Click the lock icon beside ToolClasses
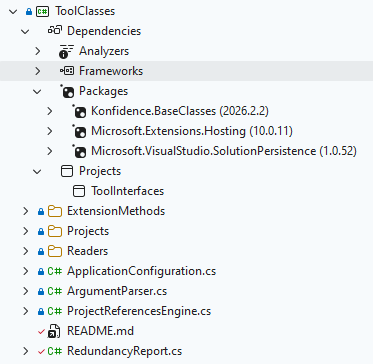373x364 pixels. click(29, 12)
